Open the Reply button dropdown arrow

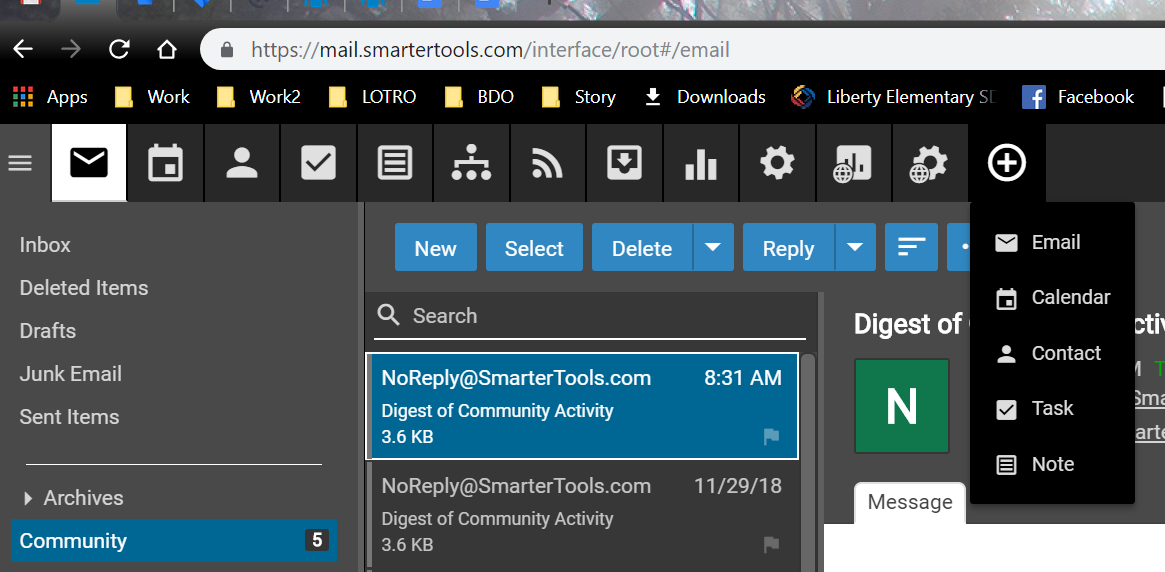pos(855,248)
